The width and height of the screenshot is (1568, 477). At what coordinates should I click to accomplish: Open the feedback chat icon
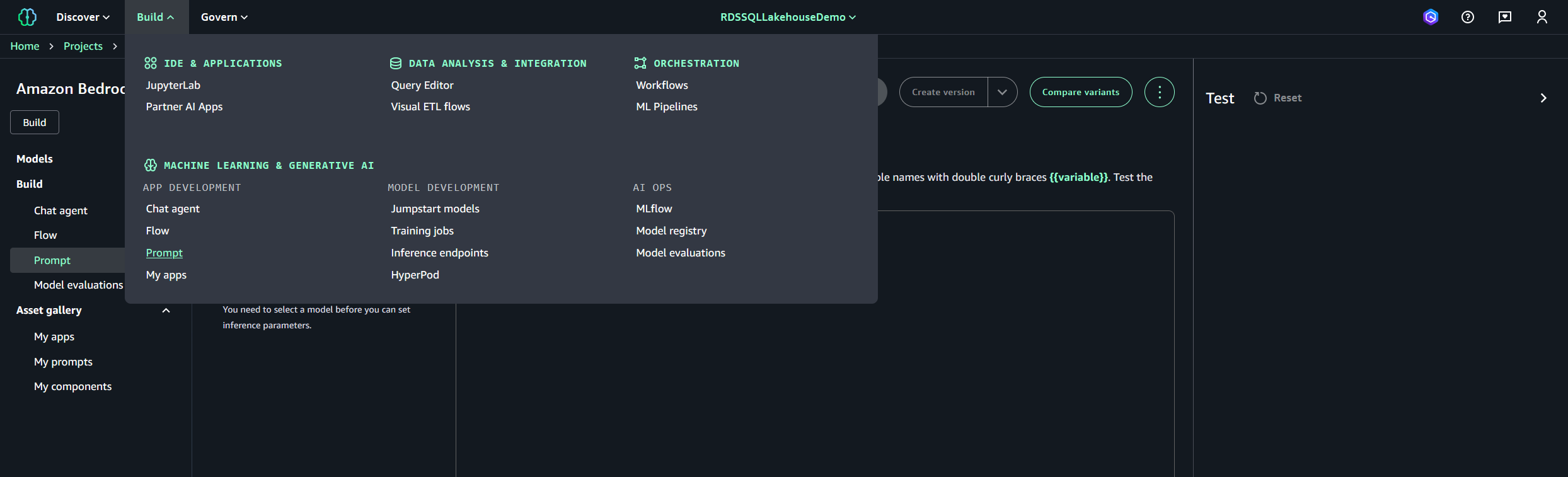pos(1505,17)
